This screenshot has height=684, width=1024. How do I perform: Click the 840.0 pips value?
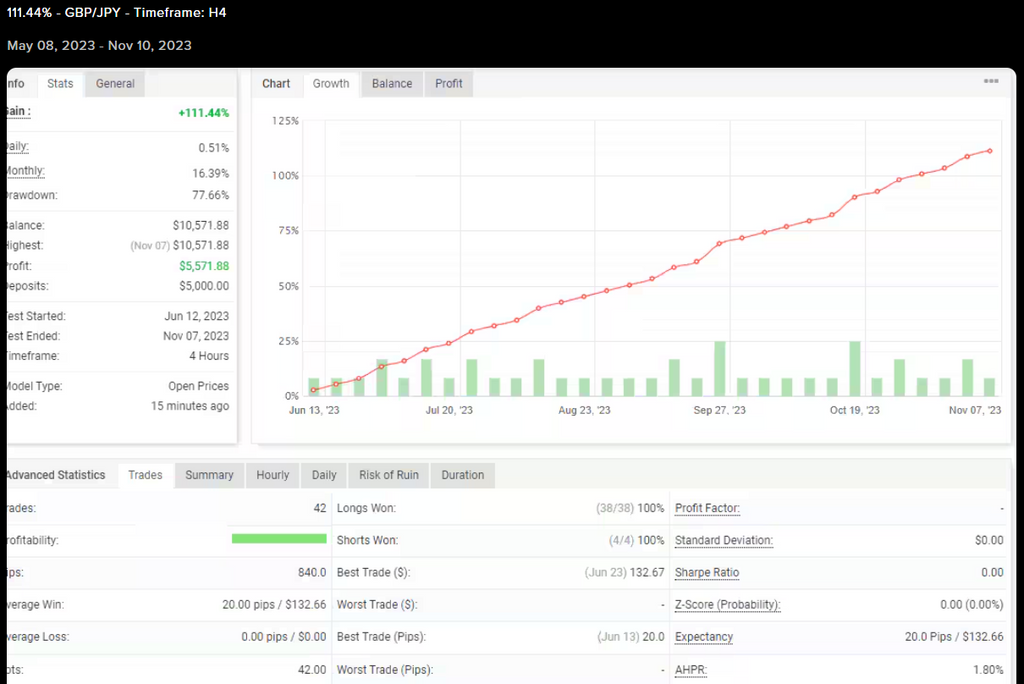[312, 572]
